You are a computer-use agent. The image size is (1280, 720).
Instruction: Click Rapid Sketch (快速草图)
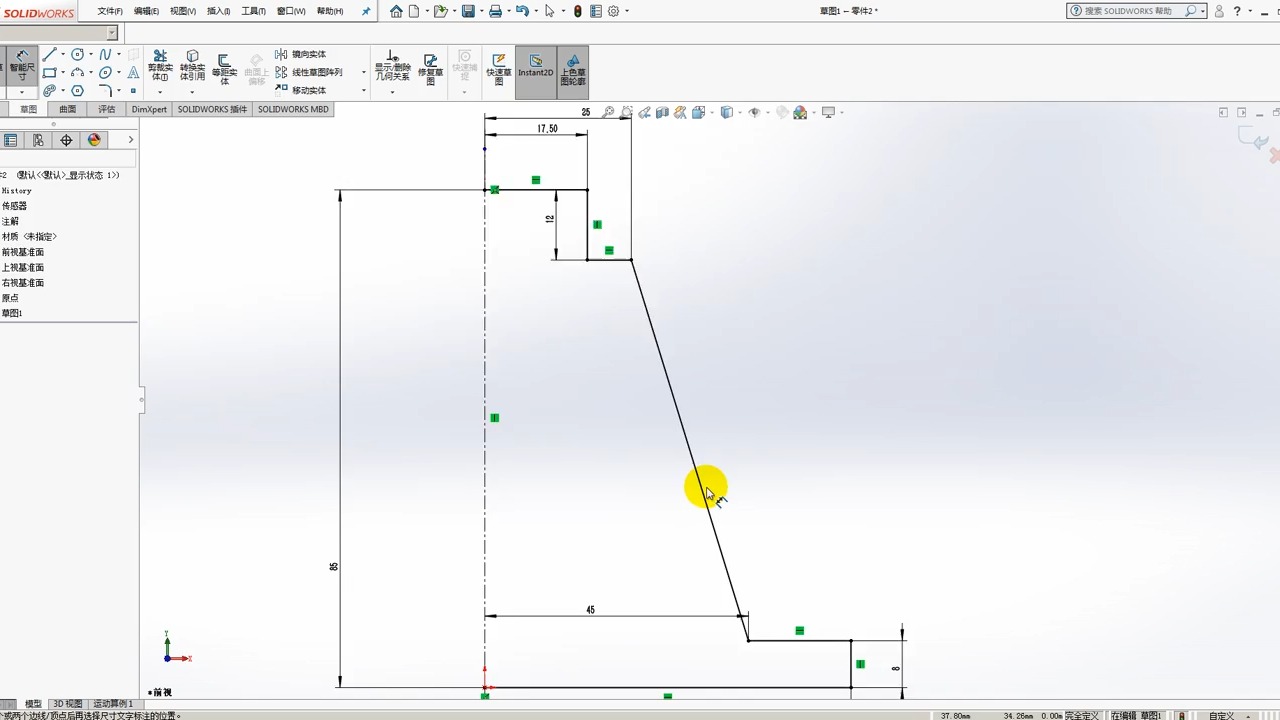[x=498, y=69]
